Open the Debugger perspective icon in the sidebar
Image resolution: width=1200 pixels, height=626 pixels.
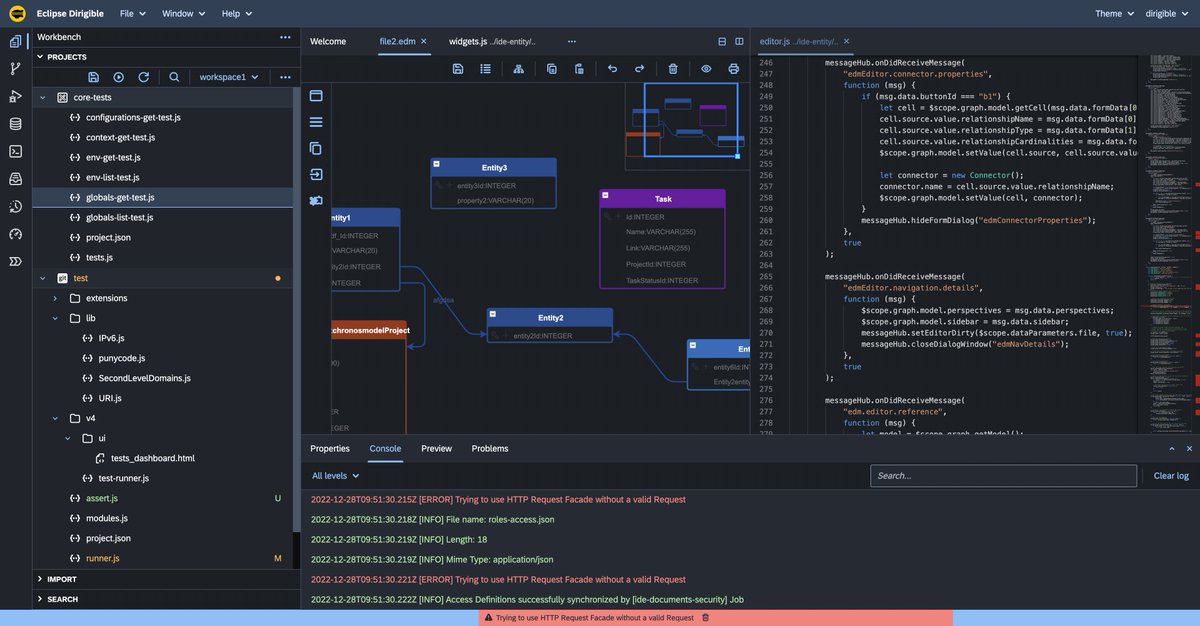[x=15, y=96]
